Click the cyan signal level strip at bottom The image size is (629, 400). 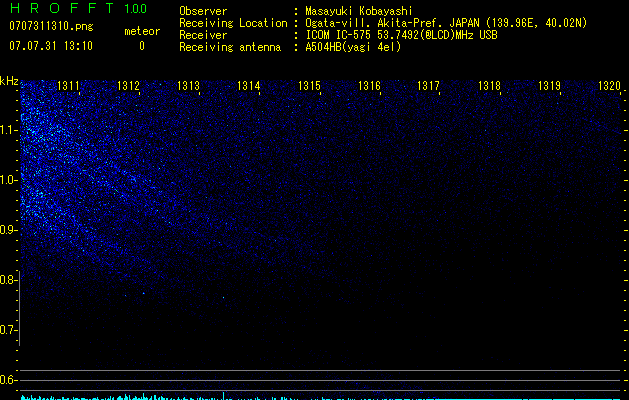(x=321, y=397)
